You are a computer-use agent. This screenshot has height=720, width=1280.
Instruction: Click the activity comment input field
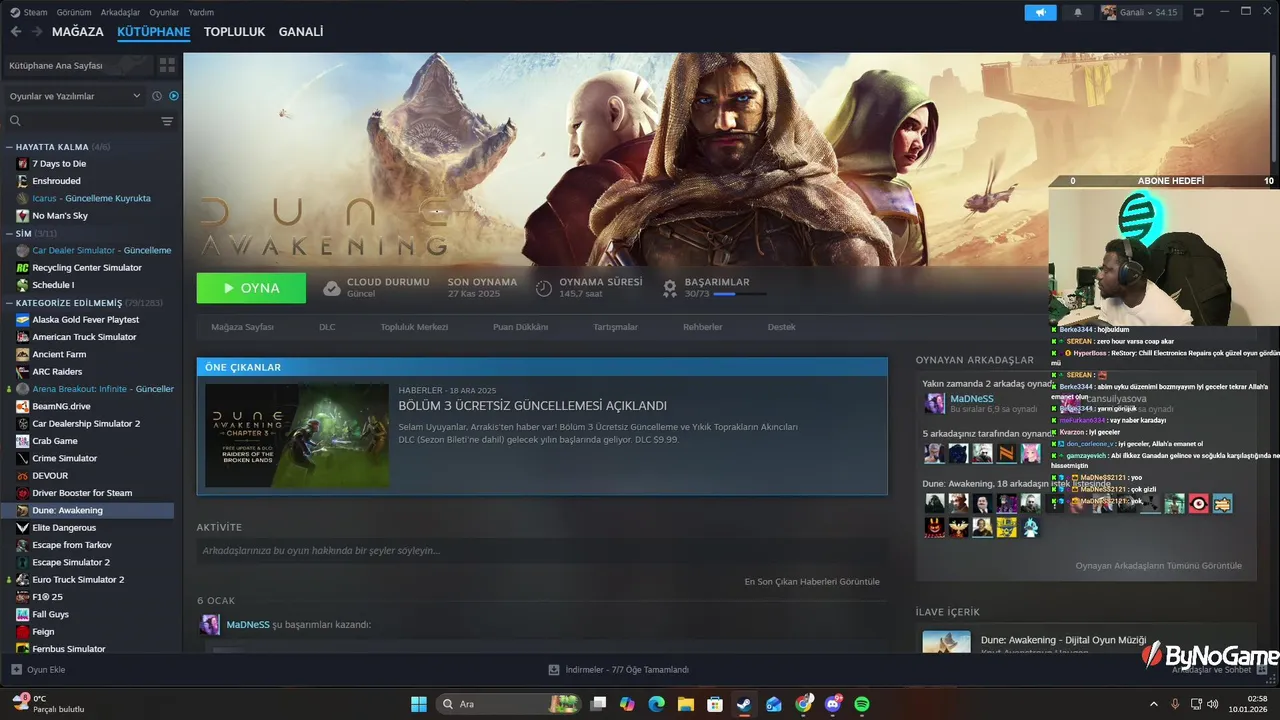(541, 551)
